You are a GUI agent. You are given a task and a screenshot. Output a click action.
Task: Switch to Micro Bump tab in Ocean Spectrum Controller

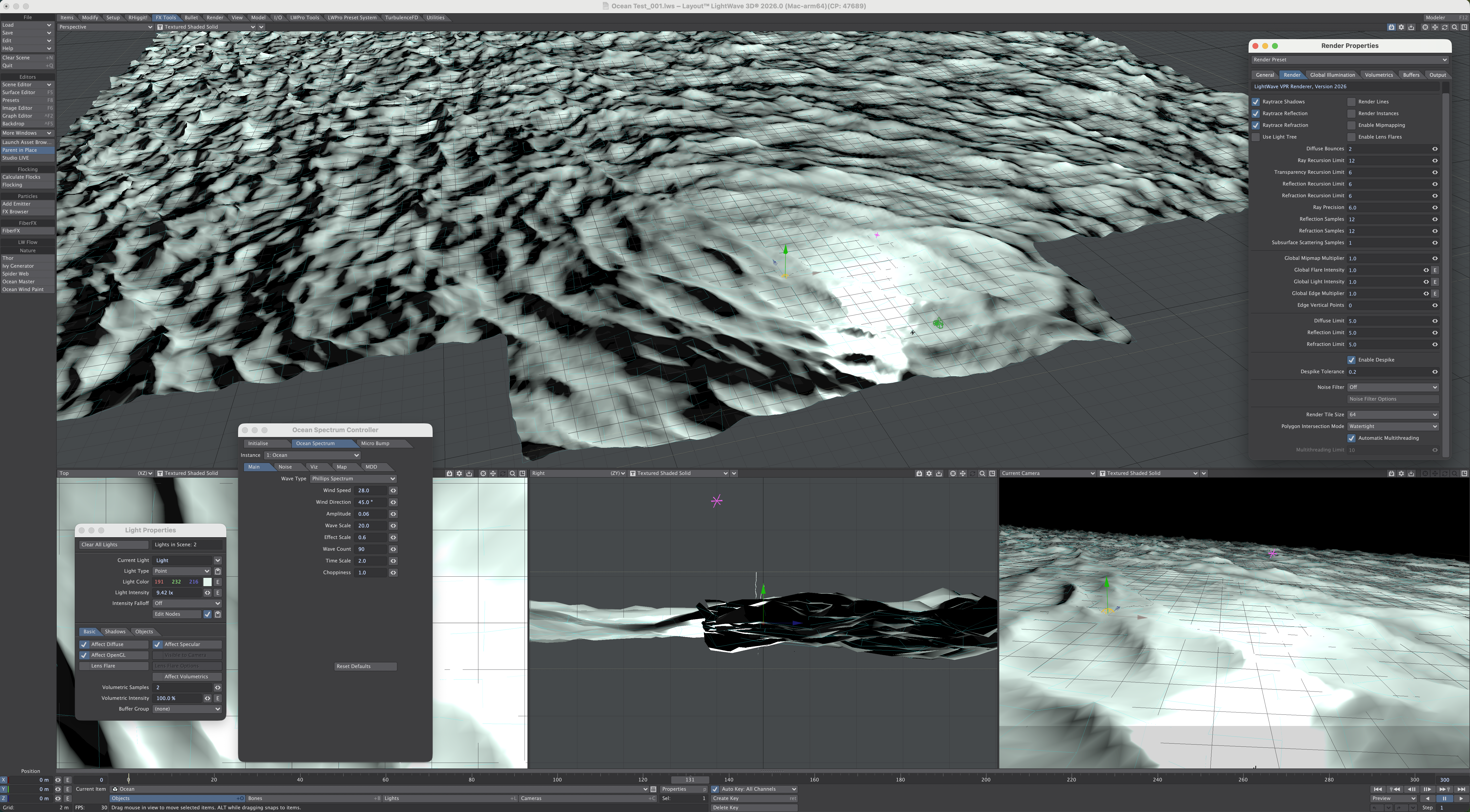coord(375,443)
